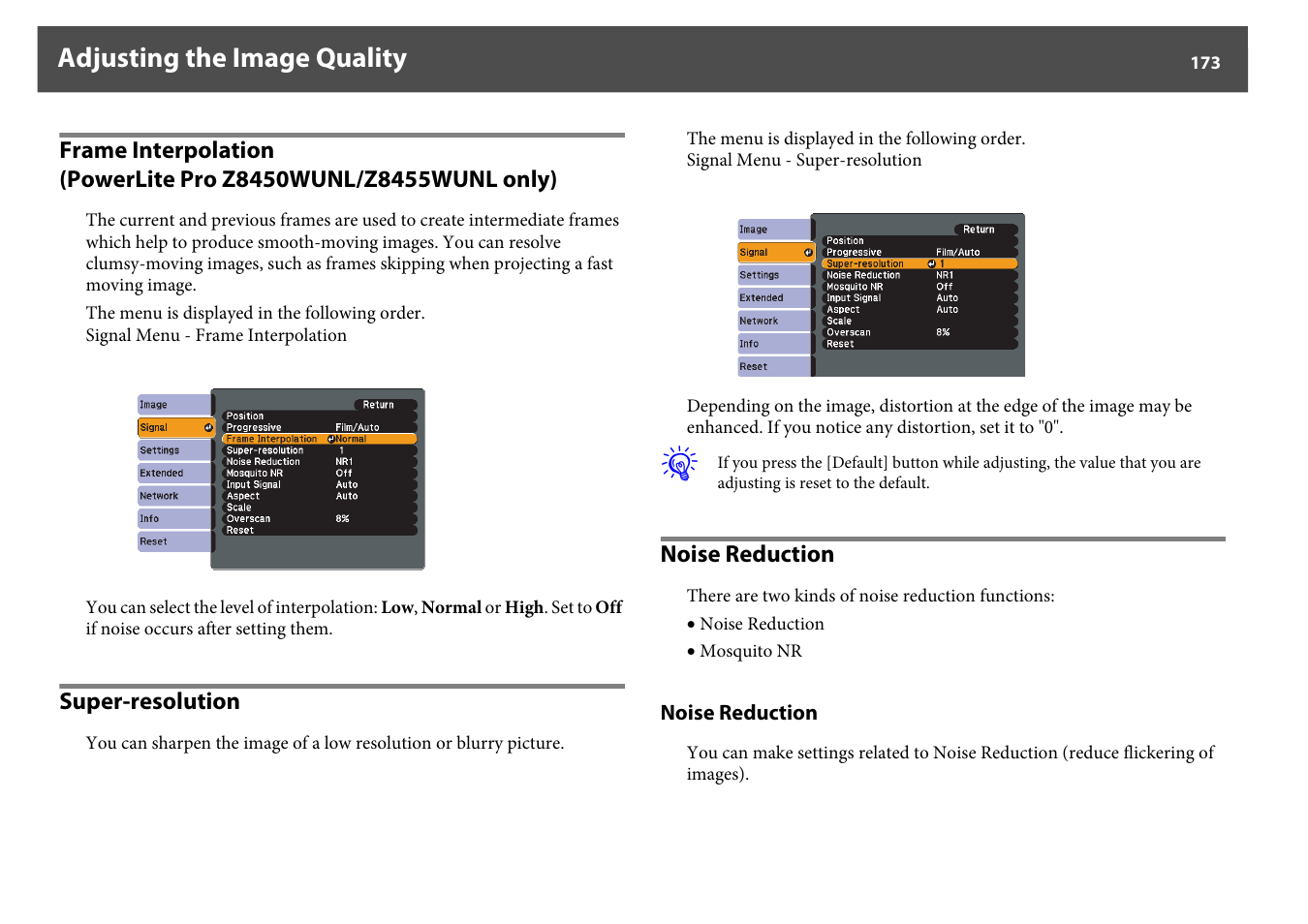The width and height of the screenshot is (1308, 924).
Task: Choose Aspect row in the left menu
Action: point(320,496)
